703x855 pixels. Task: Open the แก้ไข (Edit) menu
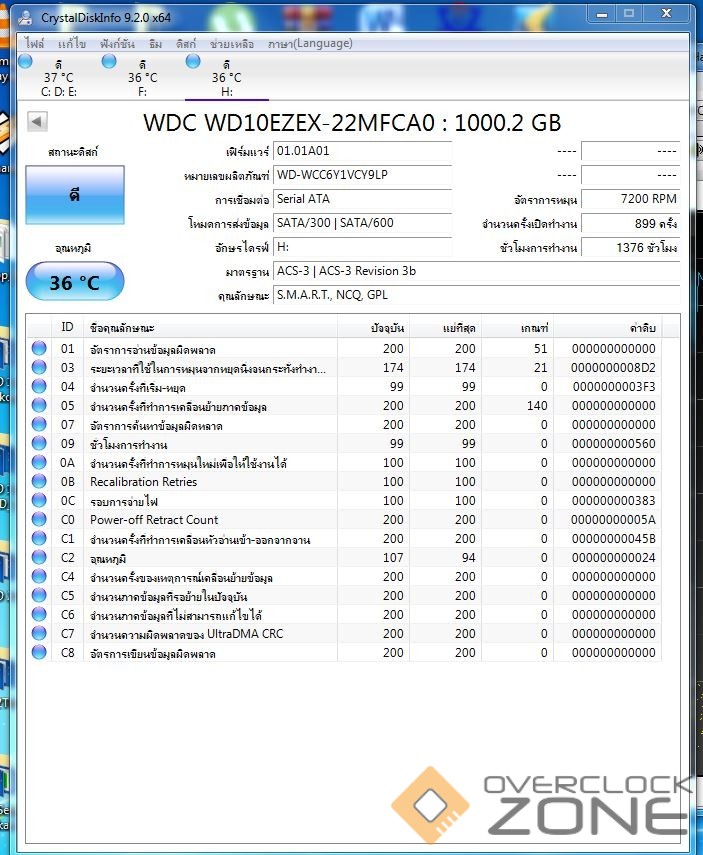72,44
